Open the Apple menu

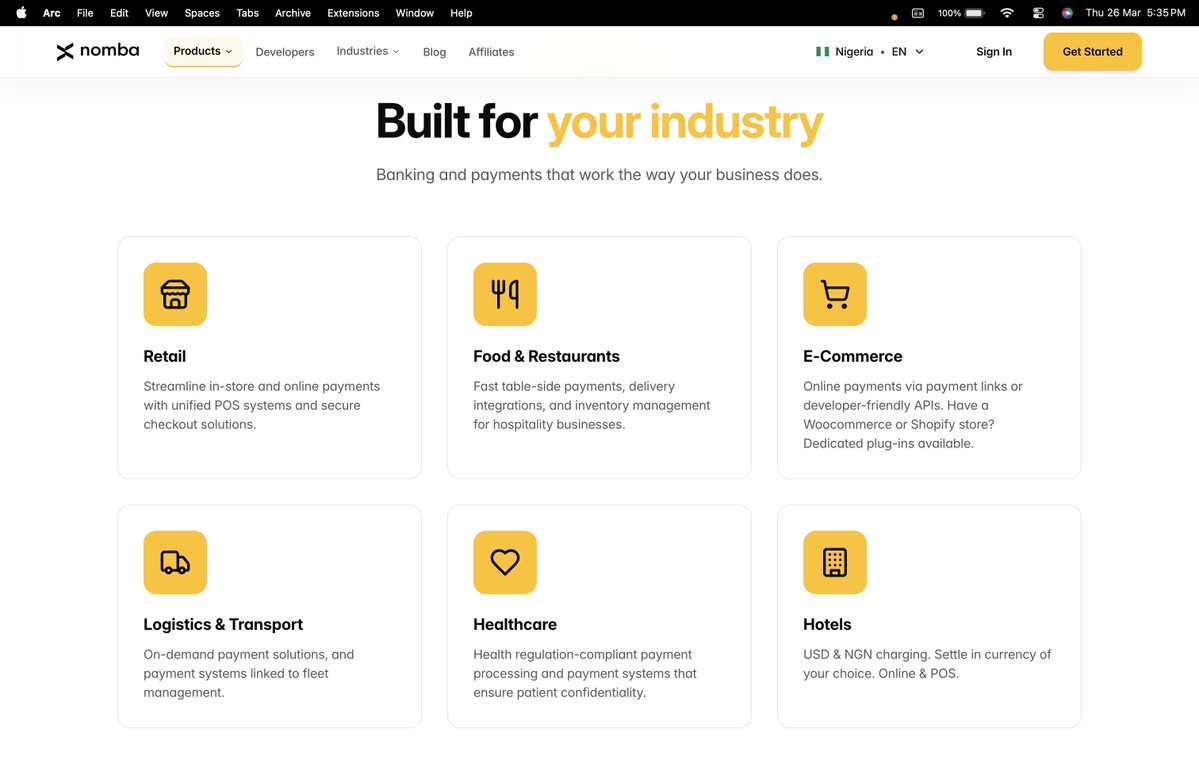click(21, 13)
